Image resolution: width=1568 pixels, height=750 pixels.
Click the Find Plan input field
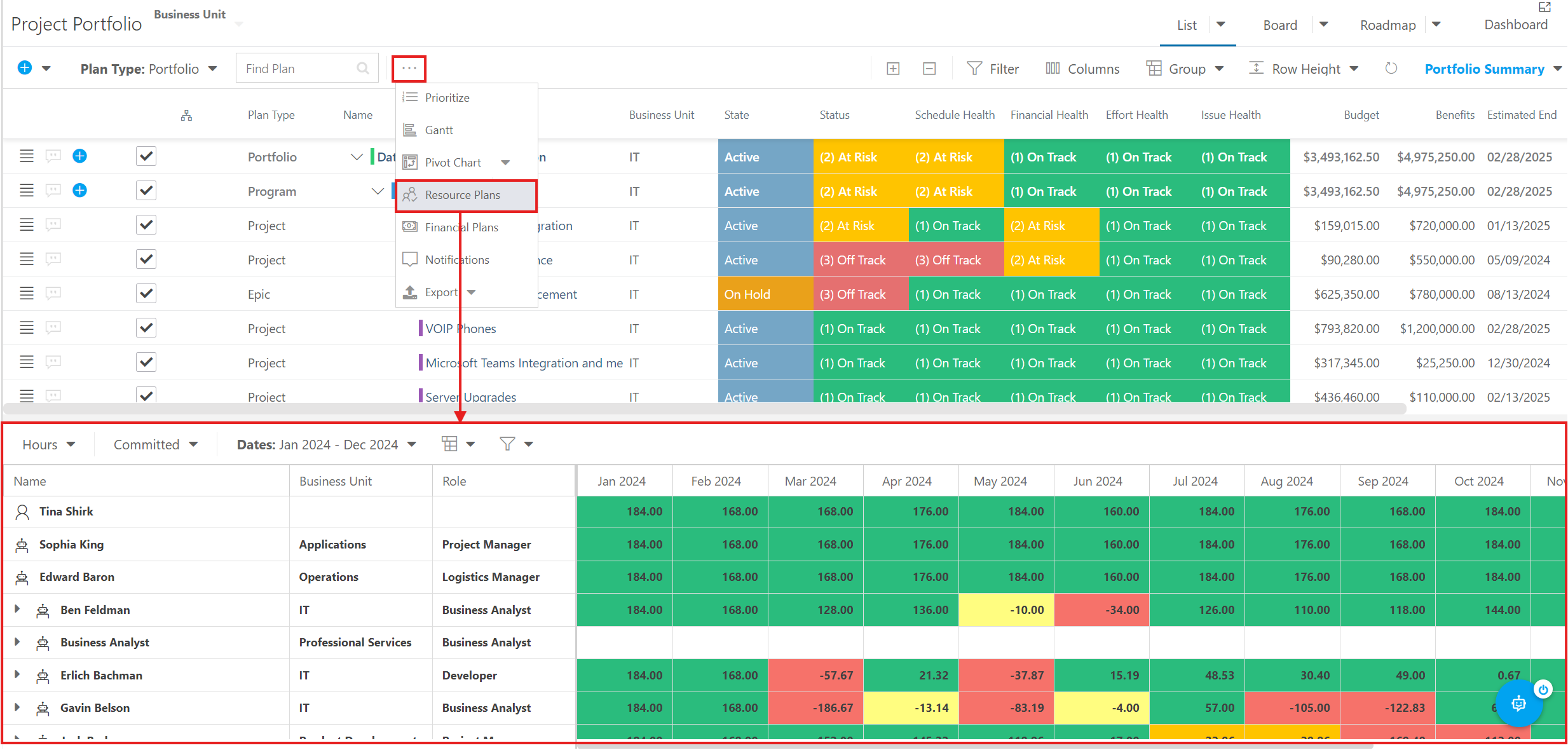[x=292, y=68]
